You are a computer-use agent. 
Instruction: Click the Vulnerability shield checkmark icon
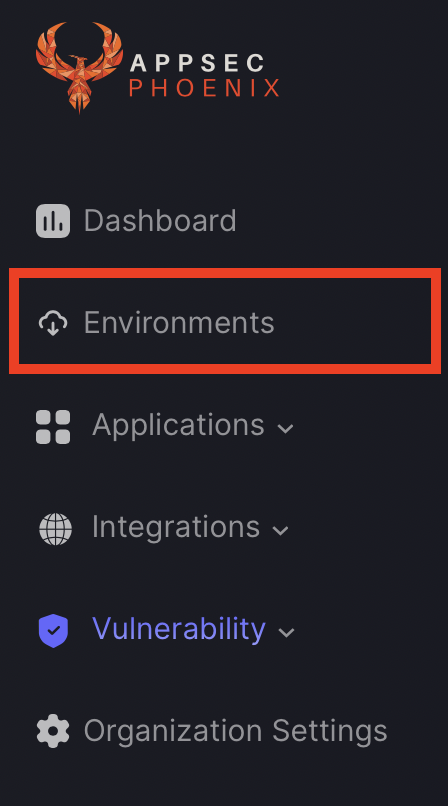[53, 630]
